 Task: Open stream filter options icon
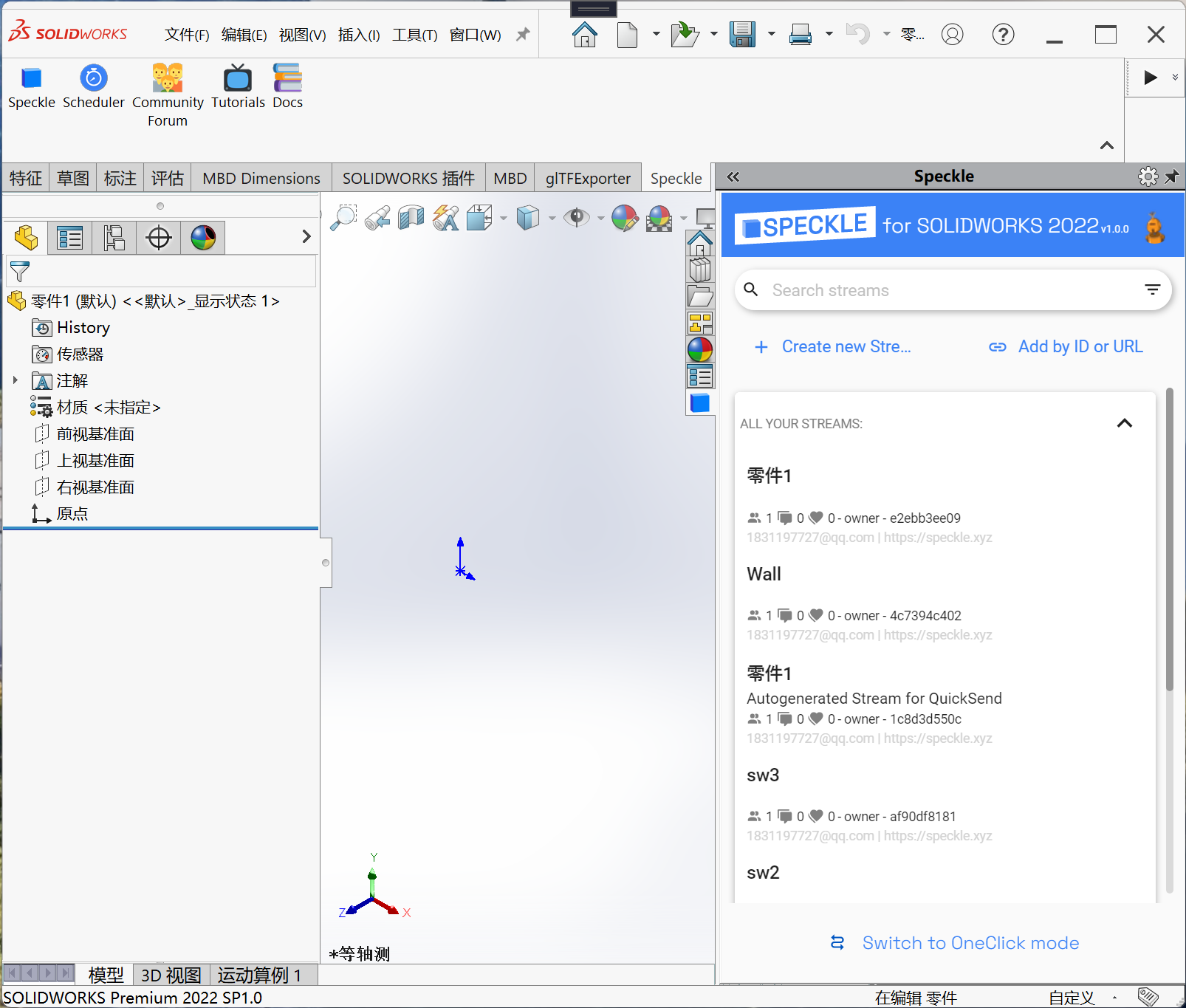tap(1152, 289)
